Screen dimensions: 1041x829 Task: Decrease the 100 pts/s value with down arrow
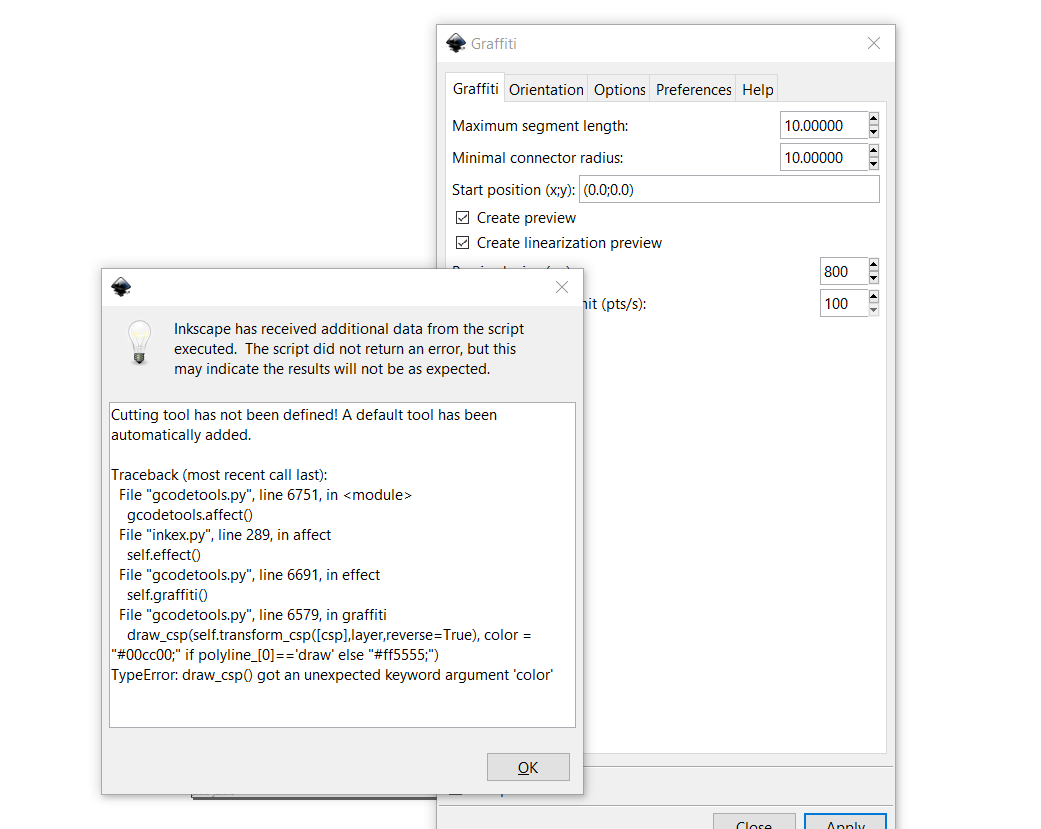874,310
